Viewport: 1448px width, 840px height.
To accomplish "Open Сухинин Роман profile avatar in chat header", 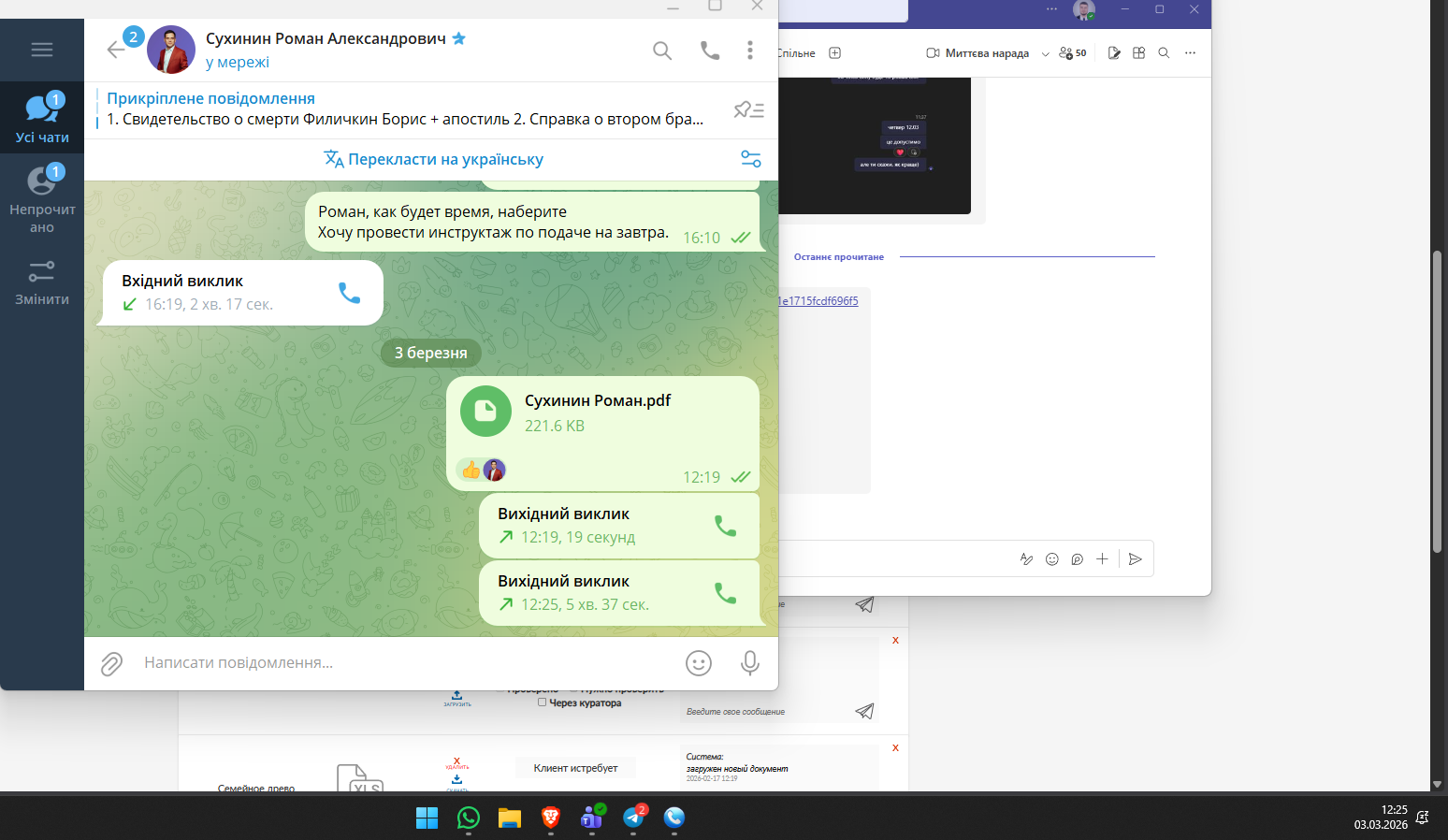I will (x=171, y=50).
